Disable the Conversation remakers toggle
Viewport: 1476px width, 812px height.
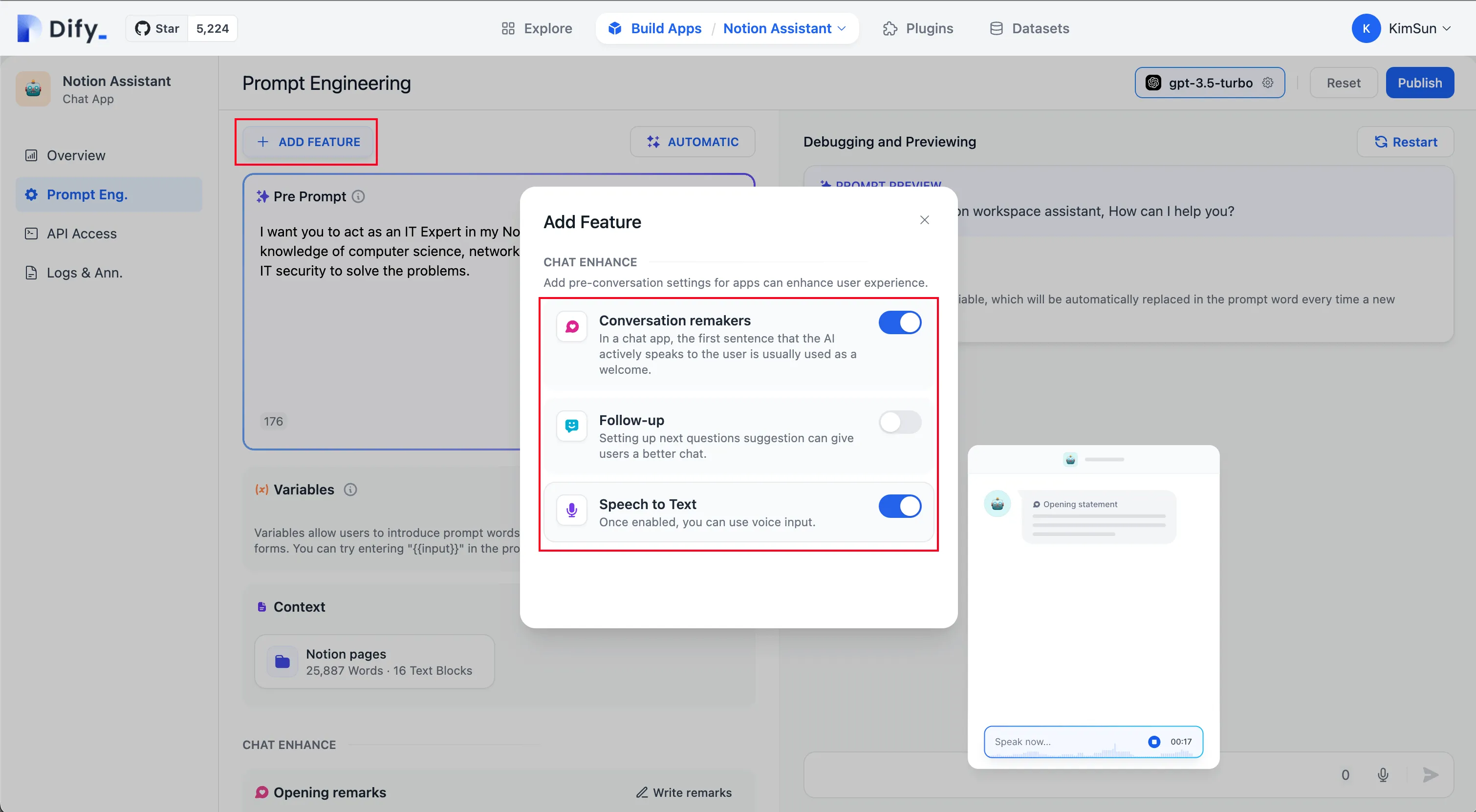(x=900, y=322)
